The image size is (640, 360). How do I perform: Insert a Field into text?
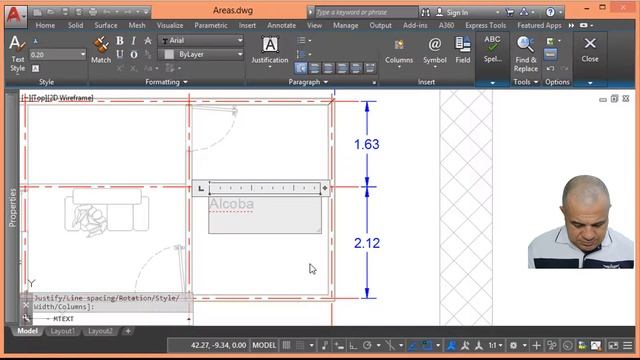coord(462,50)
